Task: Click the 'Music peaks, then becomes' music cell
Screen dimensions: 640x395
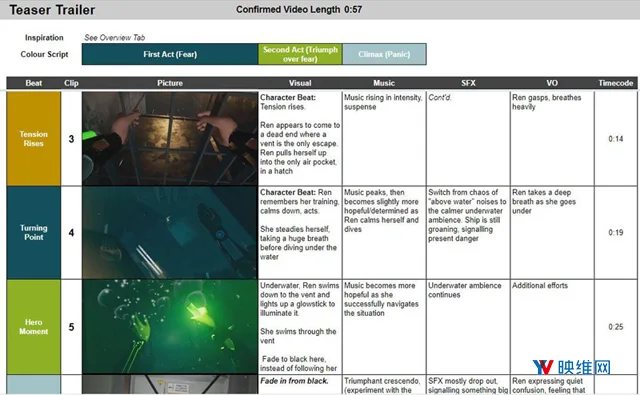Action: (x=384, y=233)
